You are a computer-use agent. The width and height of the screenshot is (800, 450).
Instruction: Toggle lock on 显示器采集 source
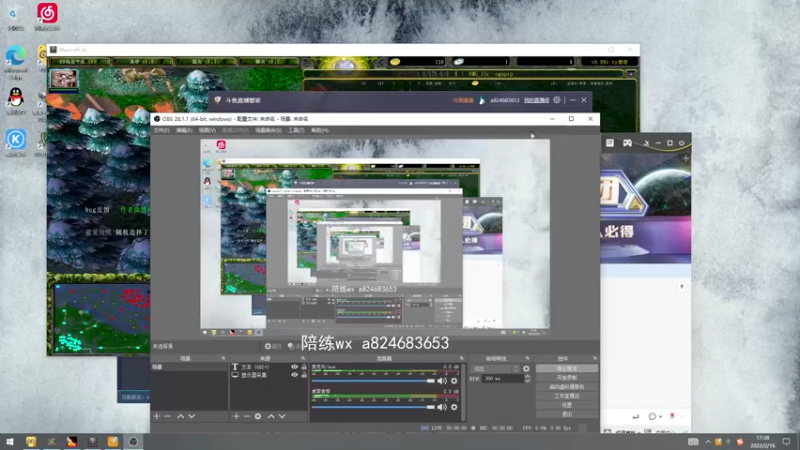pyautogui.click(x=304, y=374)
